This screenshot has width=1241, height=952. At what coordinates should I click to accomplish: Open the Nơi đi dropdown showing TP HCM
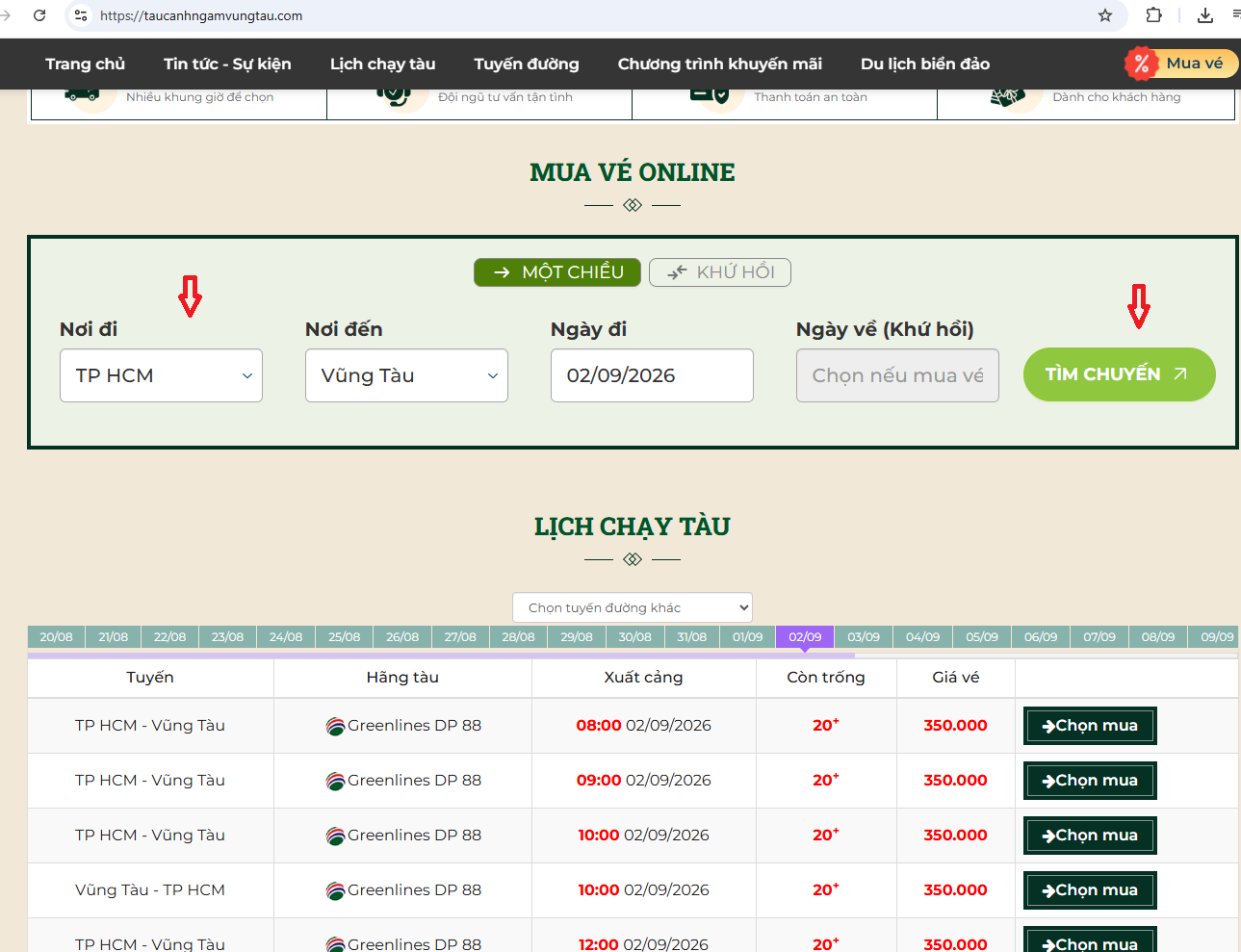point(161,375)
